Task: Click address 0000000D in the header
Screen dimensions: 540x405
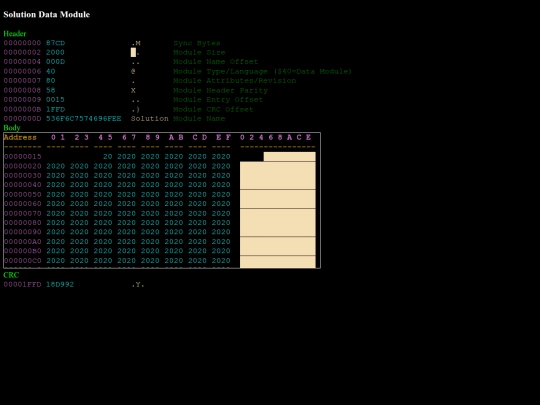Action: tap(22, 118)
